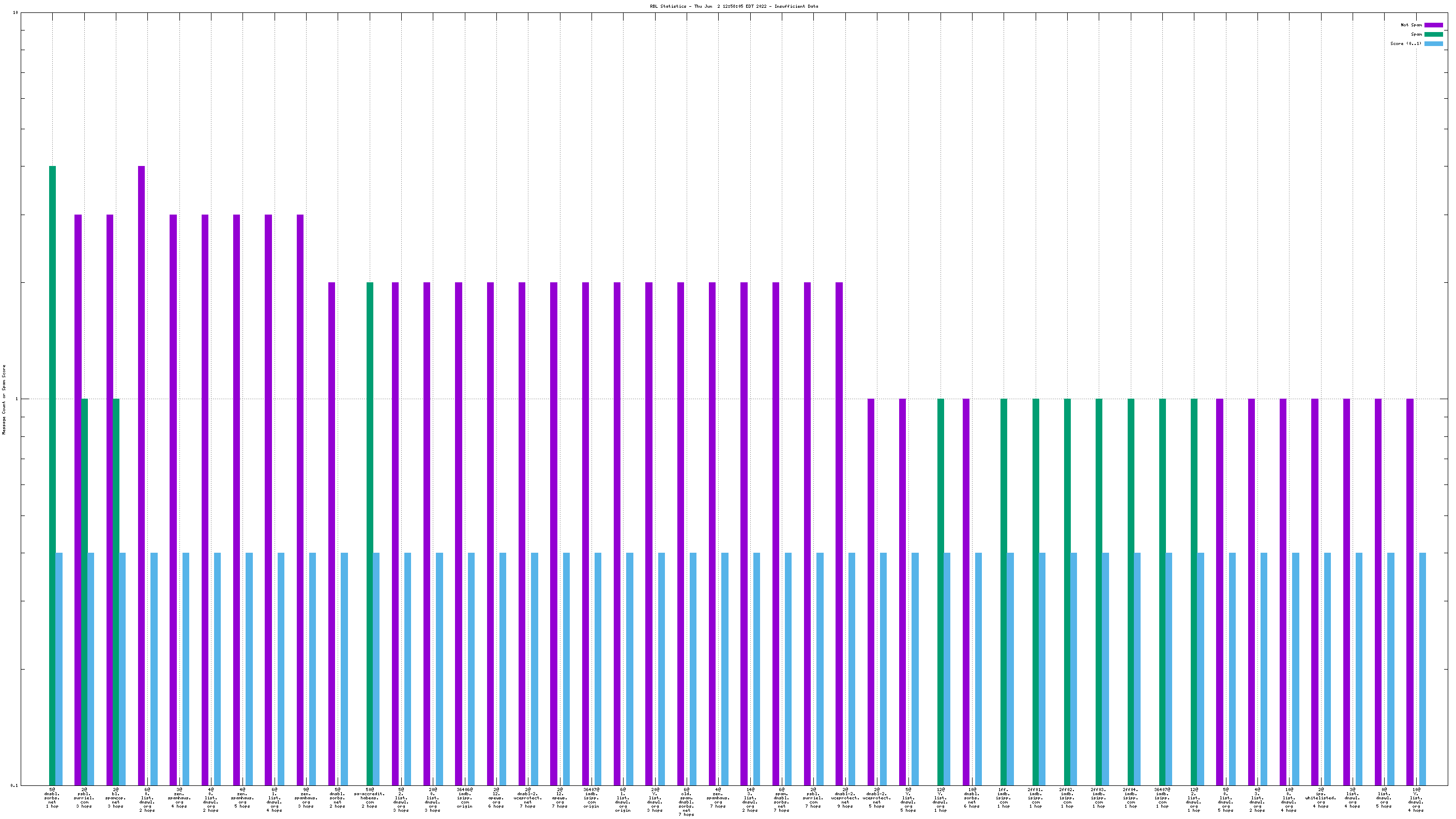Viewport: 1456px width, 819px height.
Task: Click the 'Message Count or Spam Score' axis label
Action: point(4,399)
